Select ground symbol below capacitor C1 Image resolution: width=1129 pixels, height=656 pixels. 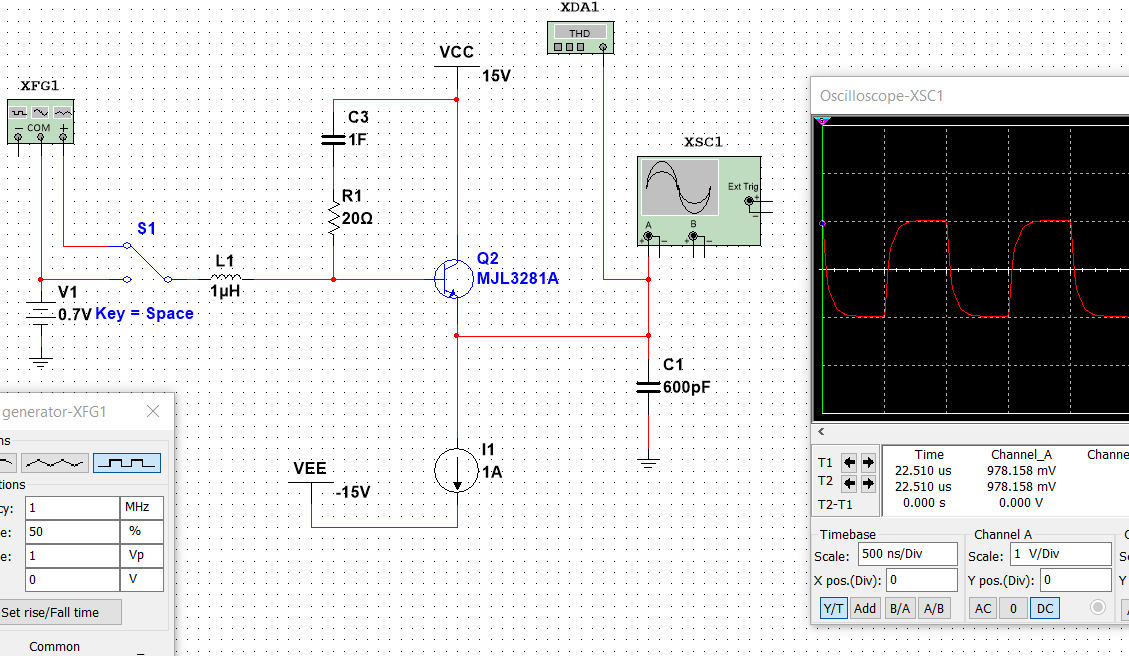coord(648,464)
